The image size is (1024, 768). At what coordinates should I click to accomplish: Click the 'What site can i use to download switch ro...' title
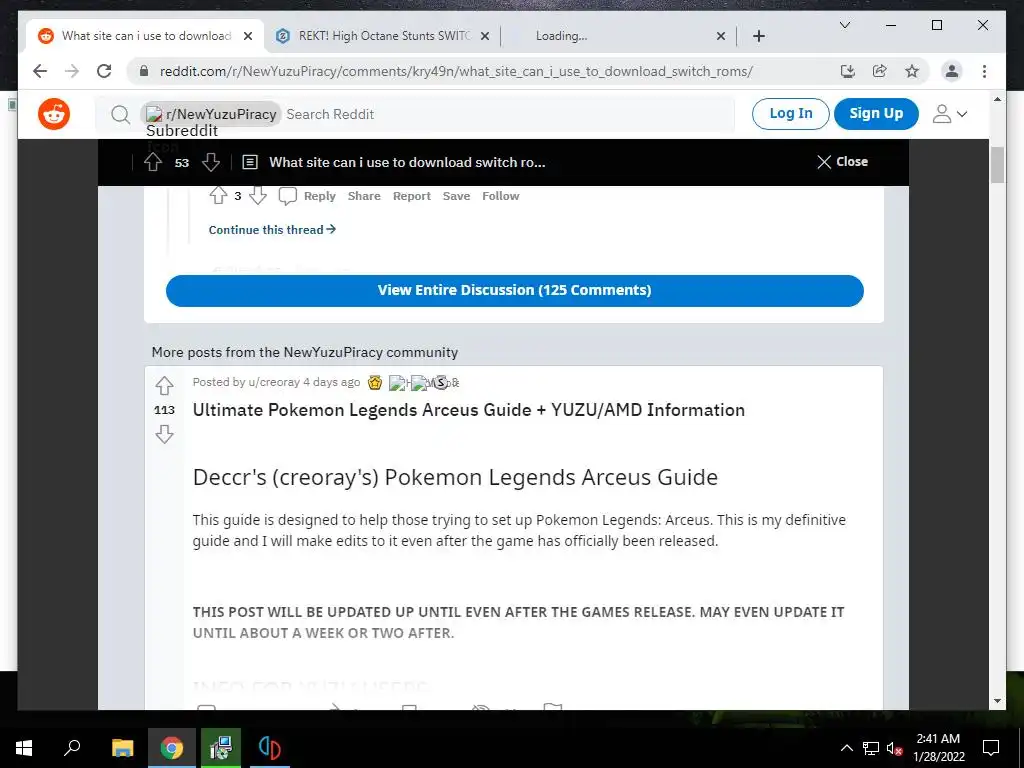click(x=407, y=162)
